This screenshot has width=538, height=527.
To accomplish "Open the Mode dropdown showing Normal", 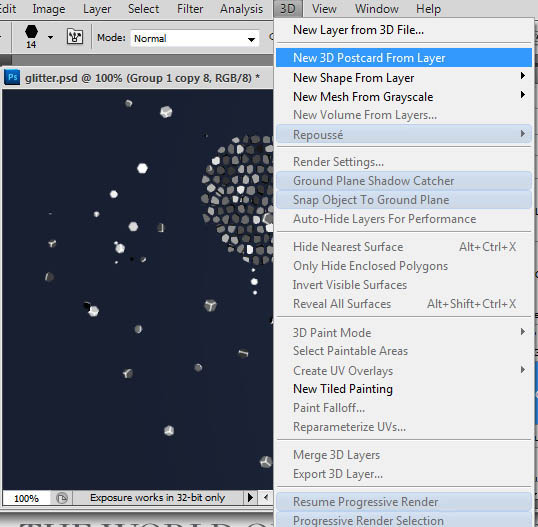I will click(195, 38).
